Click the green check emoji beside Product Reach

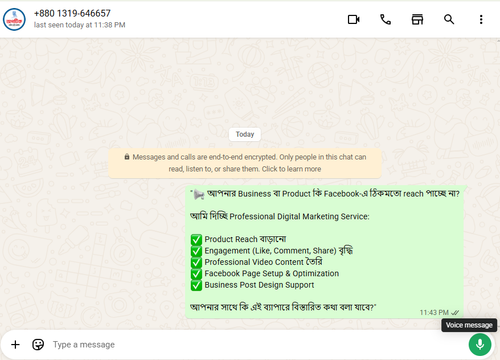coord(196,240)
